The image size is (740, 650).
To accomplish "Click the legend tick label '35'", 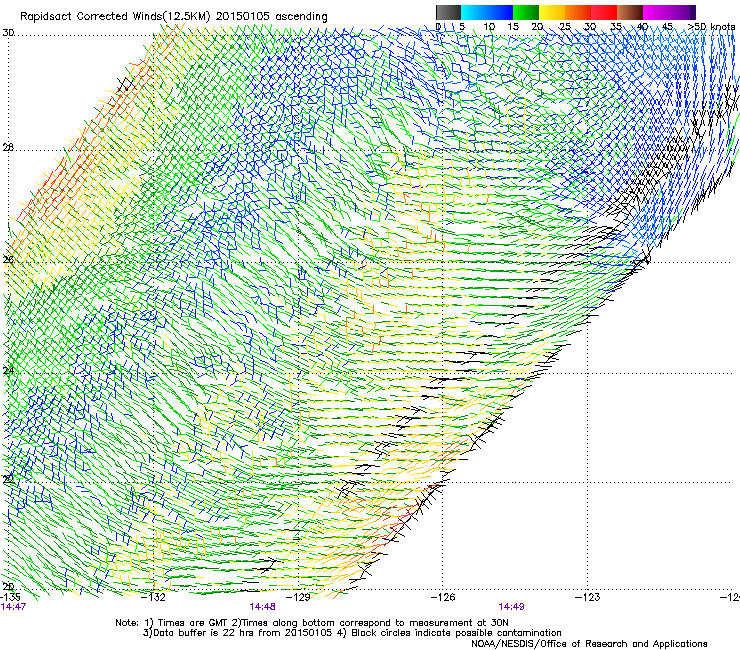I will pyautogui.click(x=616, y=26).
